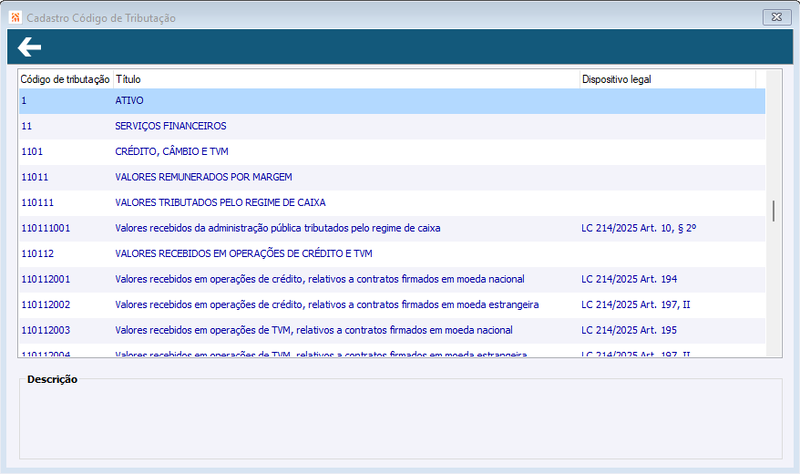Click legal reference LC 214/2025 Art. 195

629,330
